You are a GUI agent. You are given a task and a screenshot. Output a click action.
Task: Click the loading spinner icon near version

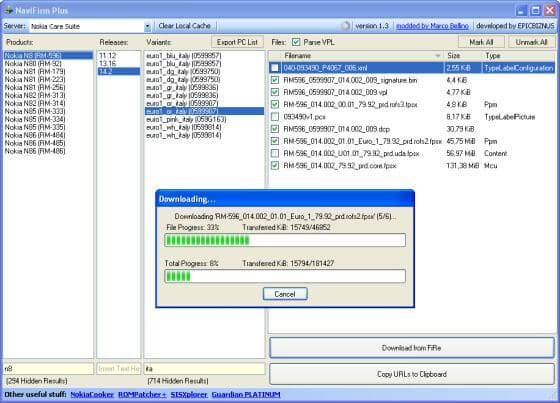(x=345, y=26)
